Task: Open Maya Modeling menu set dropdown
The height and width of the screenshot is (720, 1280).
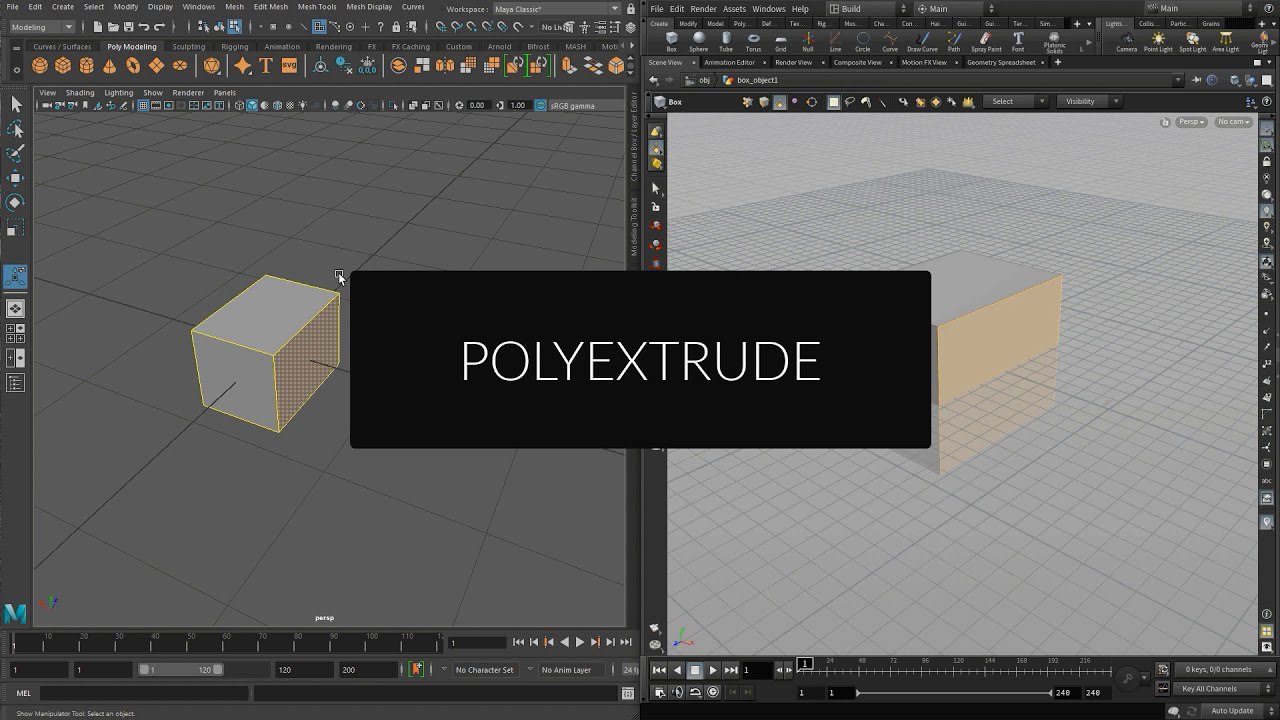Action: 42,27
